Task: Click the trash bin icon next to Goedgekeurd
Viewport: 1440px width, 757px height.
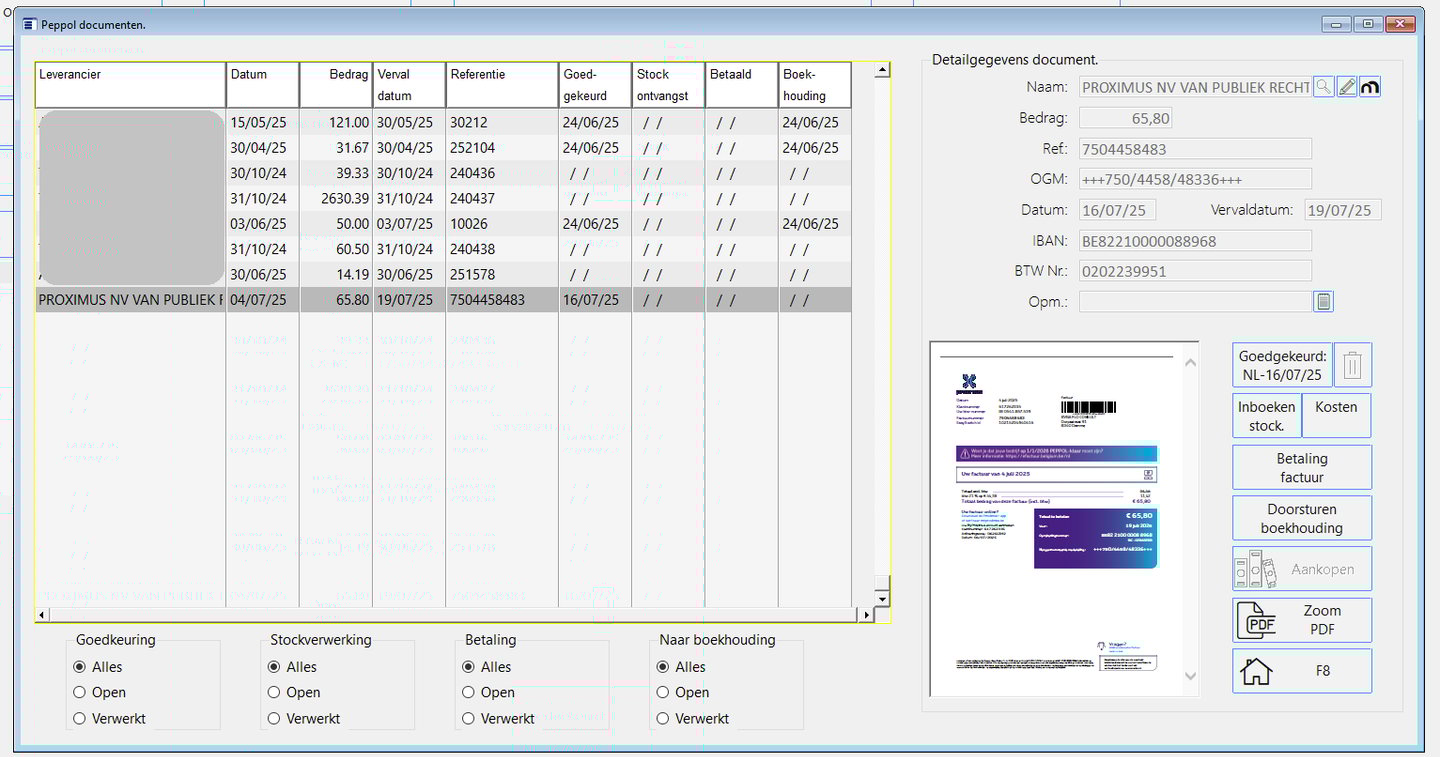Action: (1352, 365)
